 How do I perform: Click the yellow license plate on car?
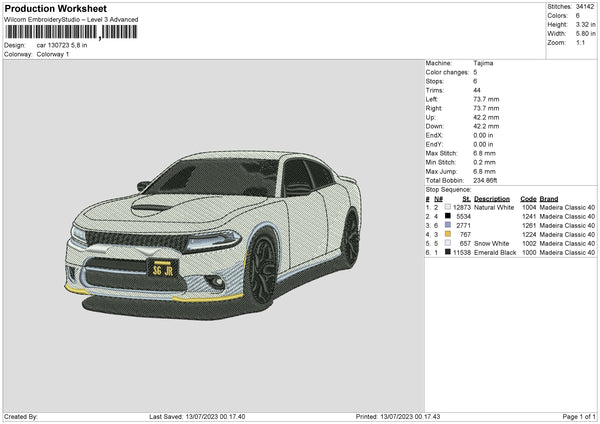(161, 269)
